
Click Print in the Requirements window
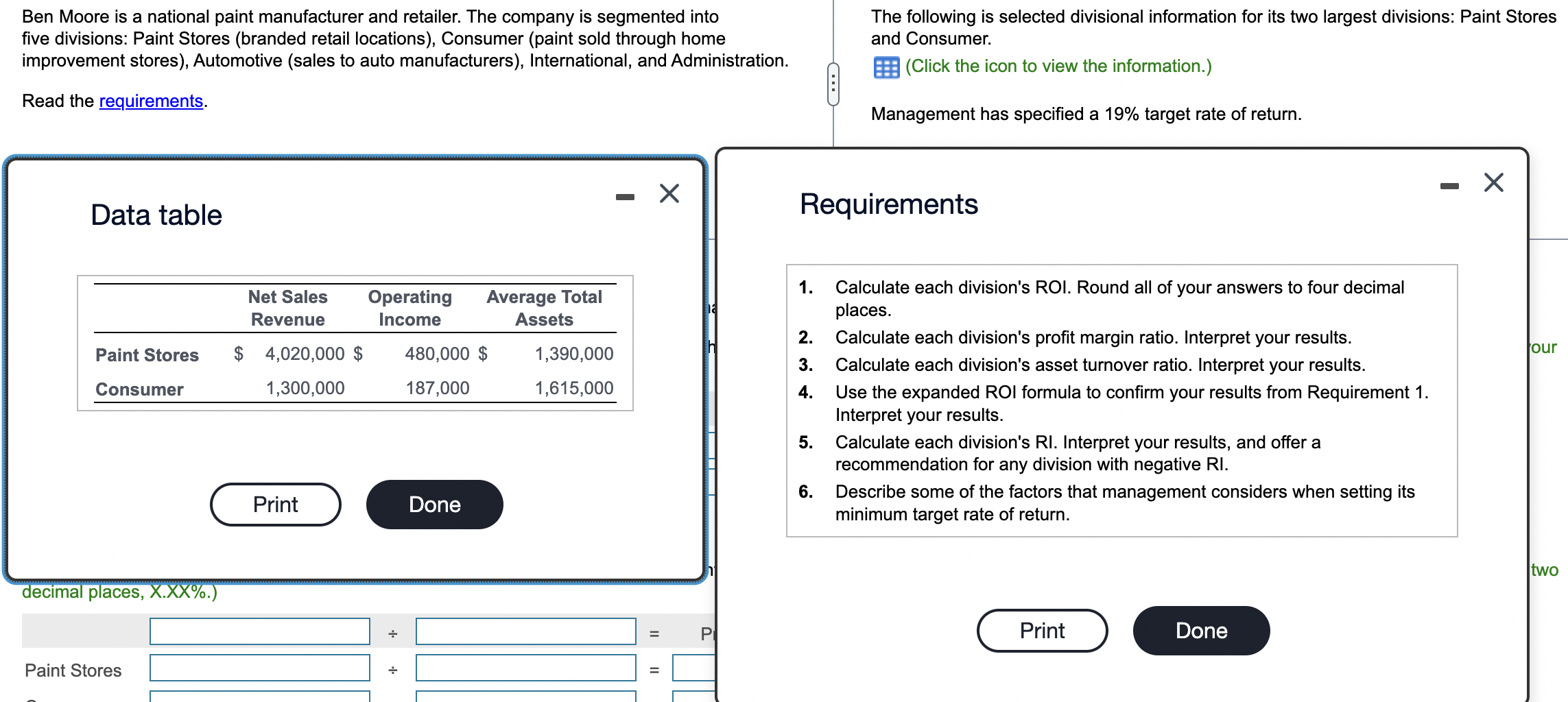(1041, 630)
